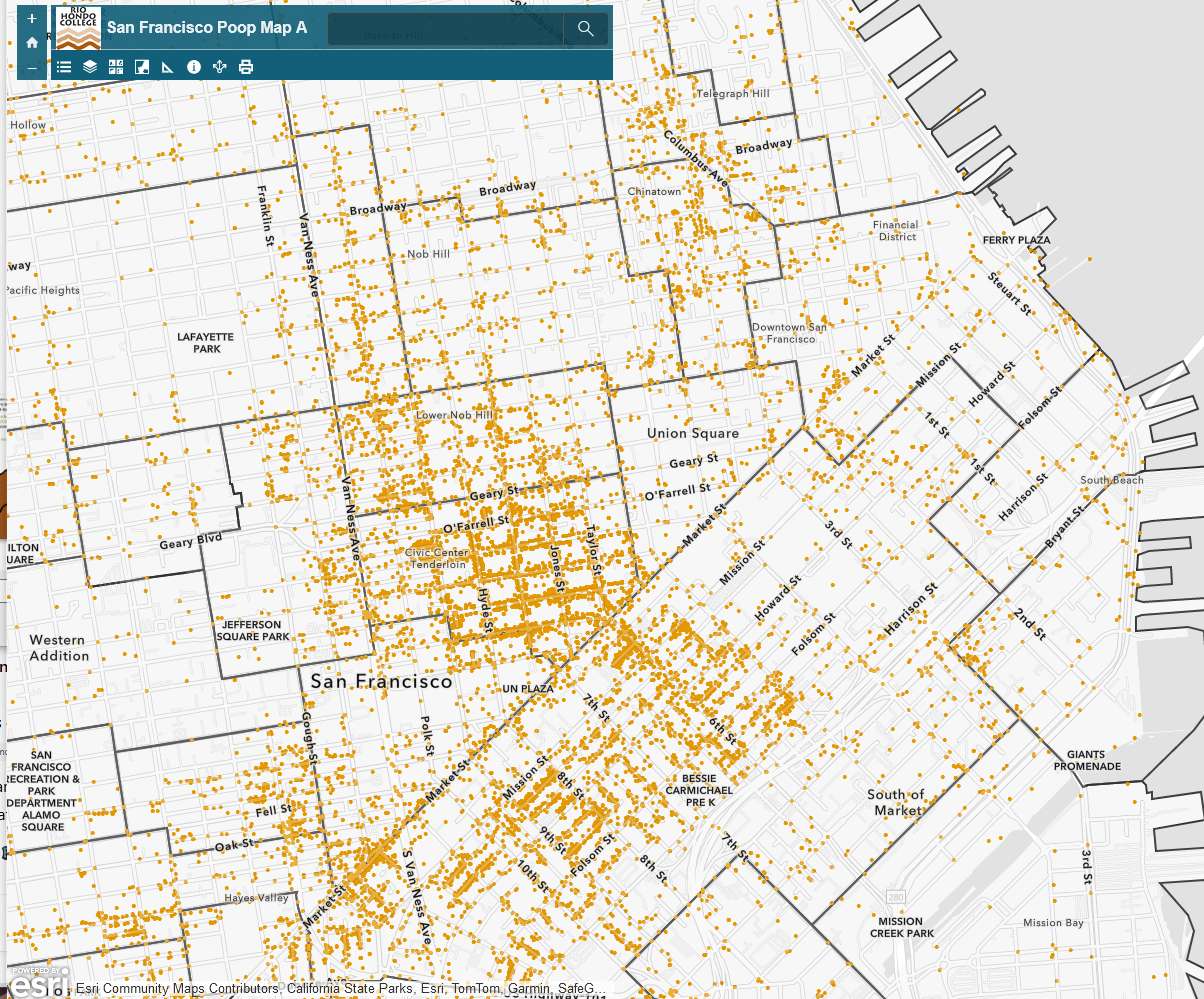Focus the address search input field
1204x999 pixels.
point(446,29)
